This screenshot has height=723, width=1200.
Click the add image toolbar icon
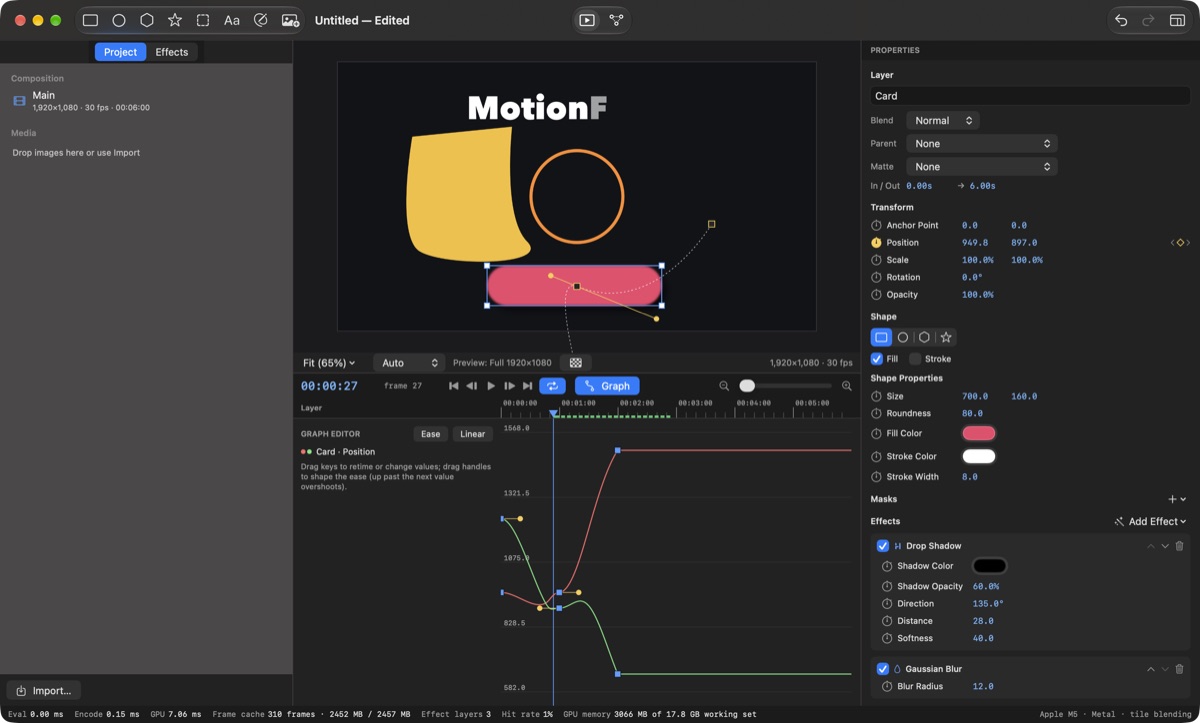point(290,20)
